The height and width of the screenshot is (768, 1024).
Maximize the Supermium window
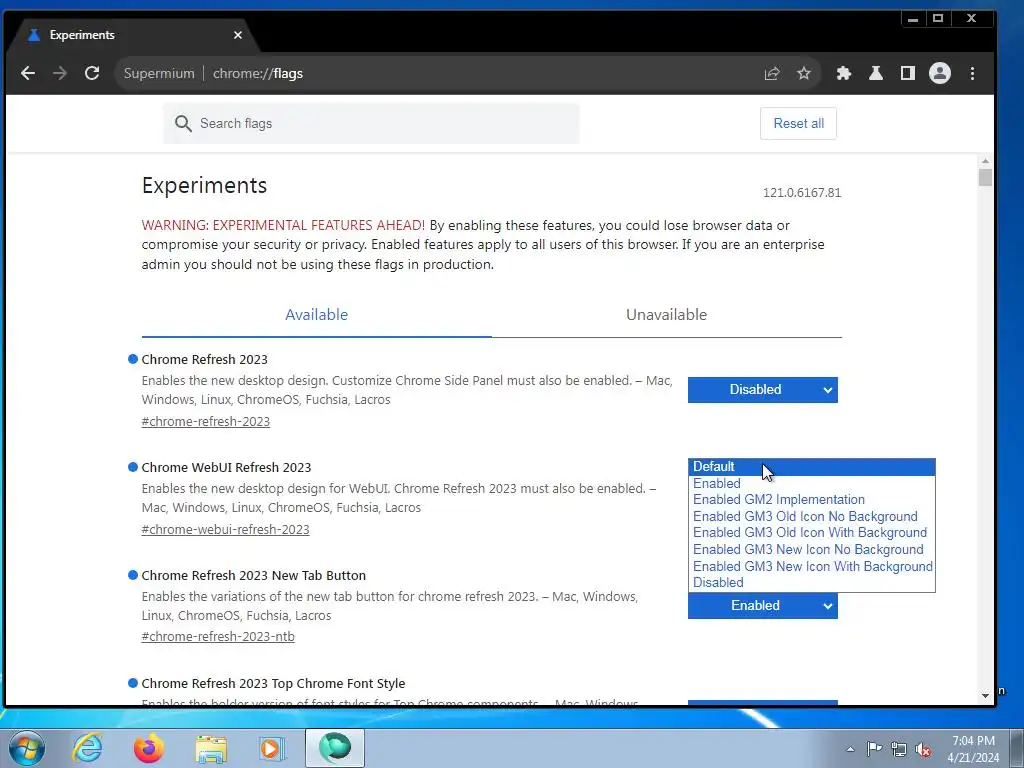click(x=938, y=19)
